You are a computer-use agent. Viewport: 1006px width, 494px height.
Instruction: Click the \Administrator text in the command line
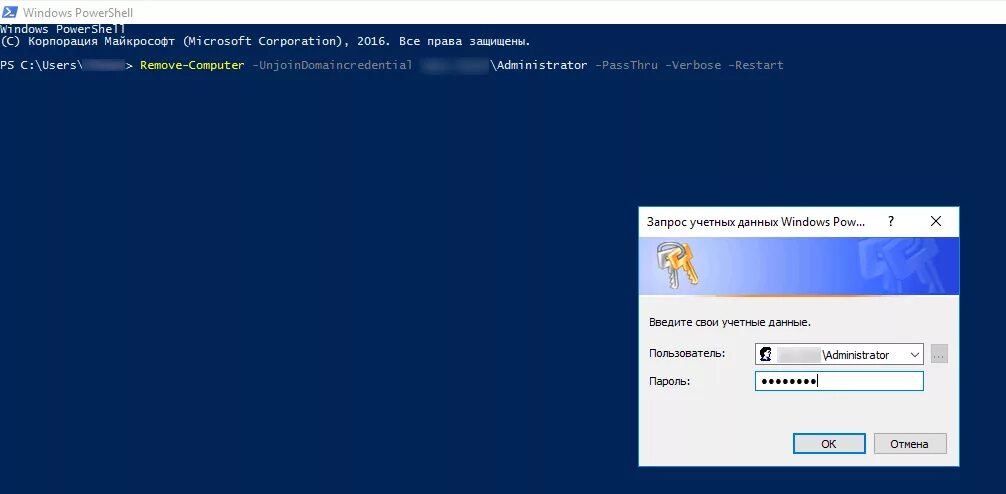coord(538,65)
